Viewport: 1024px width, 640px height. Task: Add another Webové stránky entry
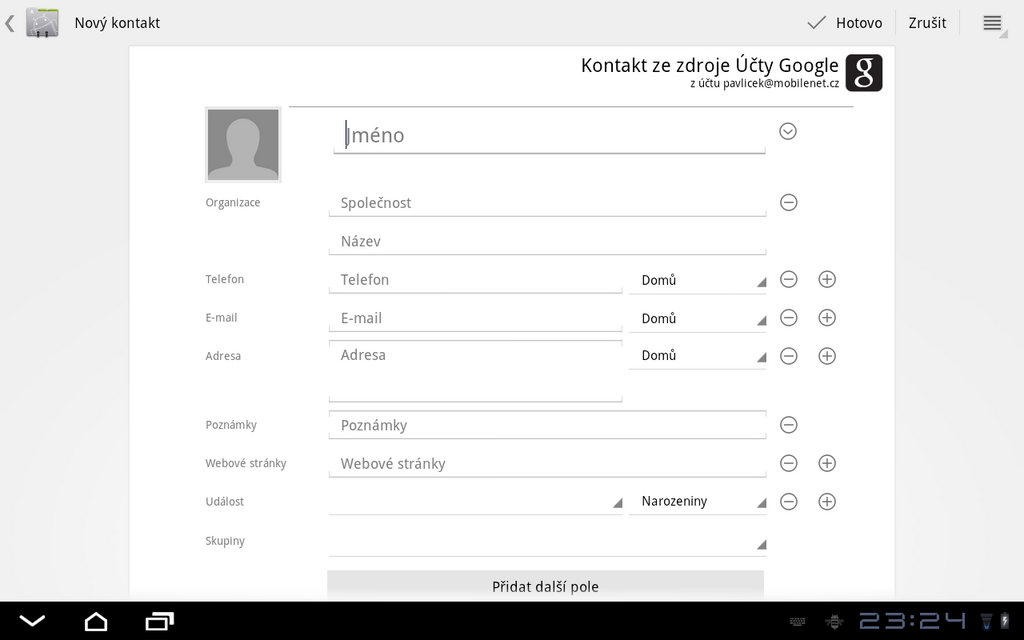click(827, 463)
